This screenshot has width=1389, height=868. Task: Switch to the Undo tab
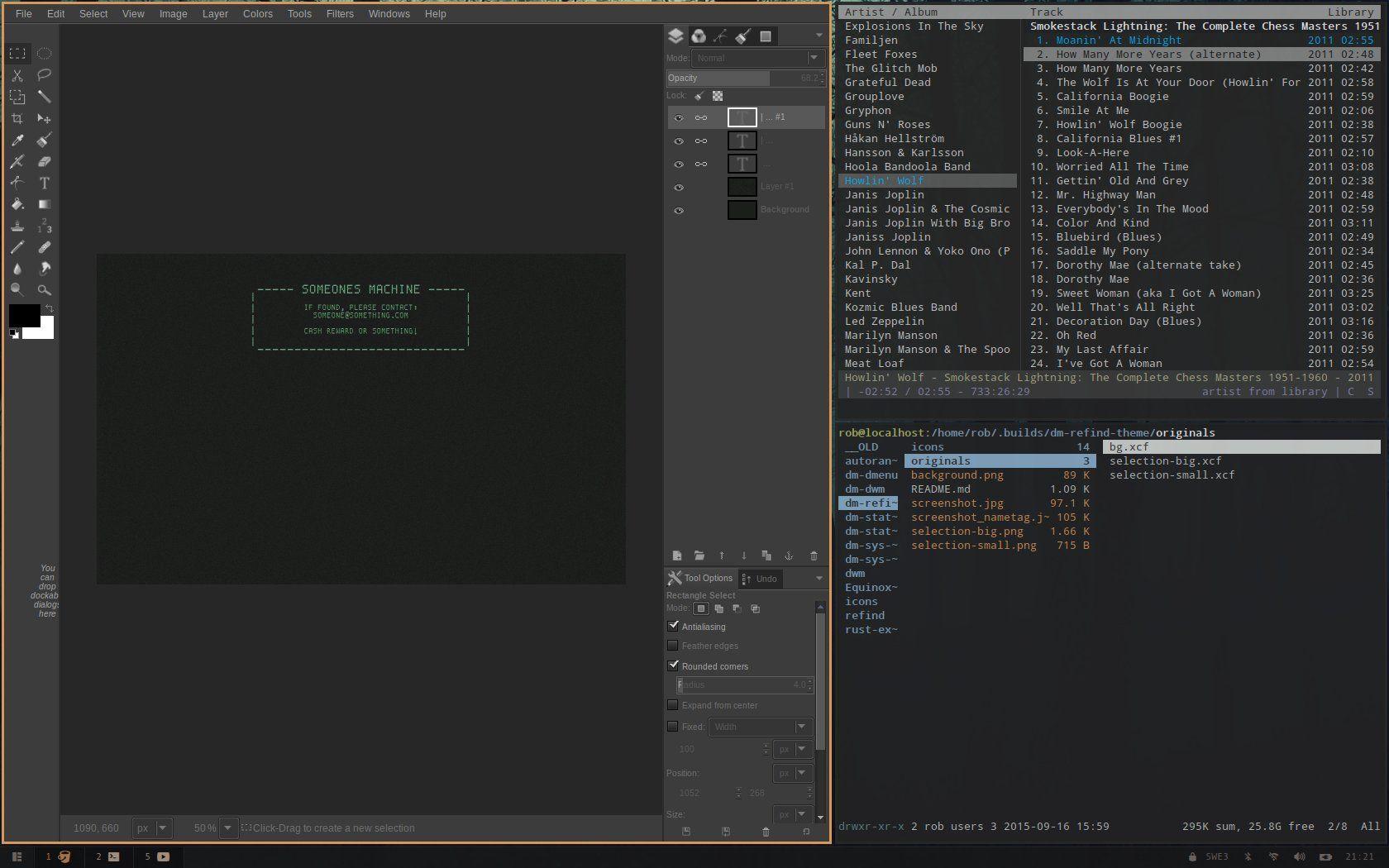(760, 579)
